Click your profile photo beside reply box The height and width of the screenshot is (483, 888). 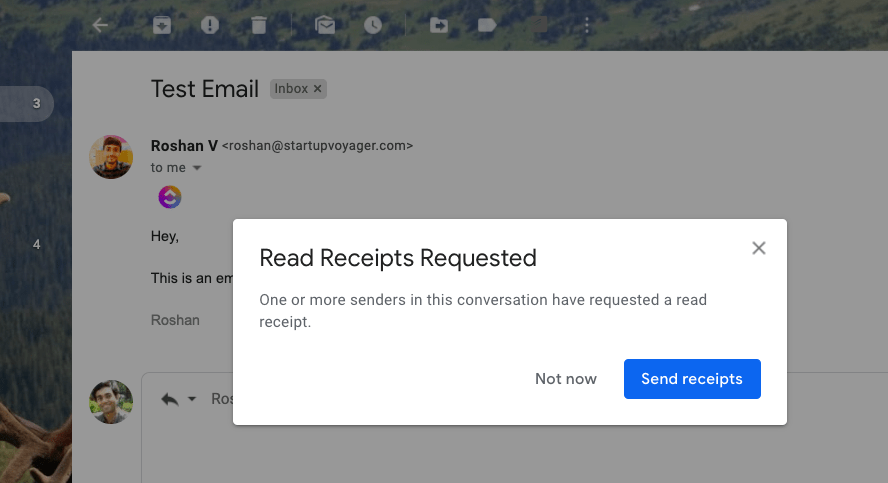click(x=111, y=402)
